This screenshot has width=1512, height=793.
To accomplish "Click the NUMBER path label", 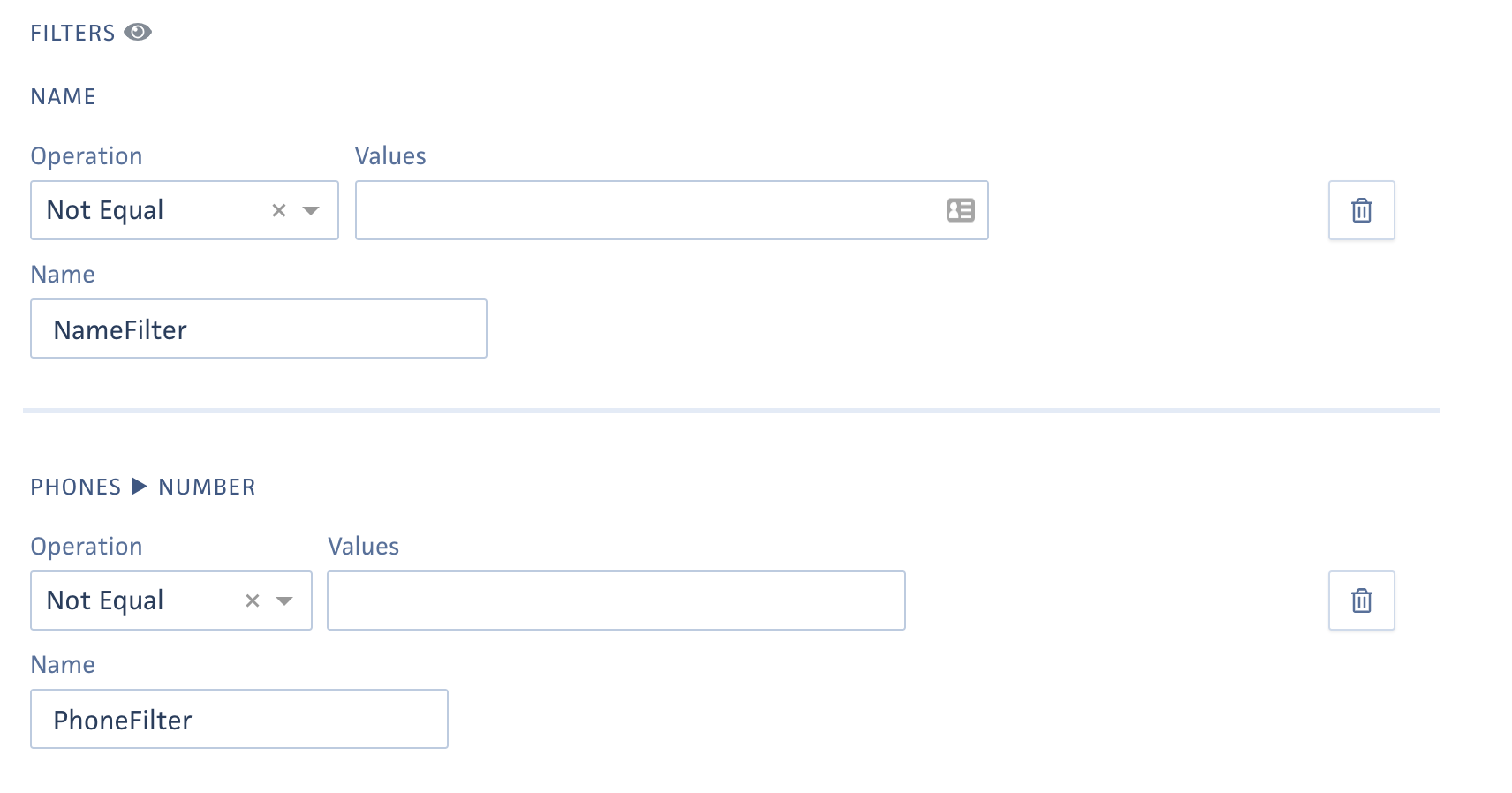I will (207, 487).
